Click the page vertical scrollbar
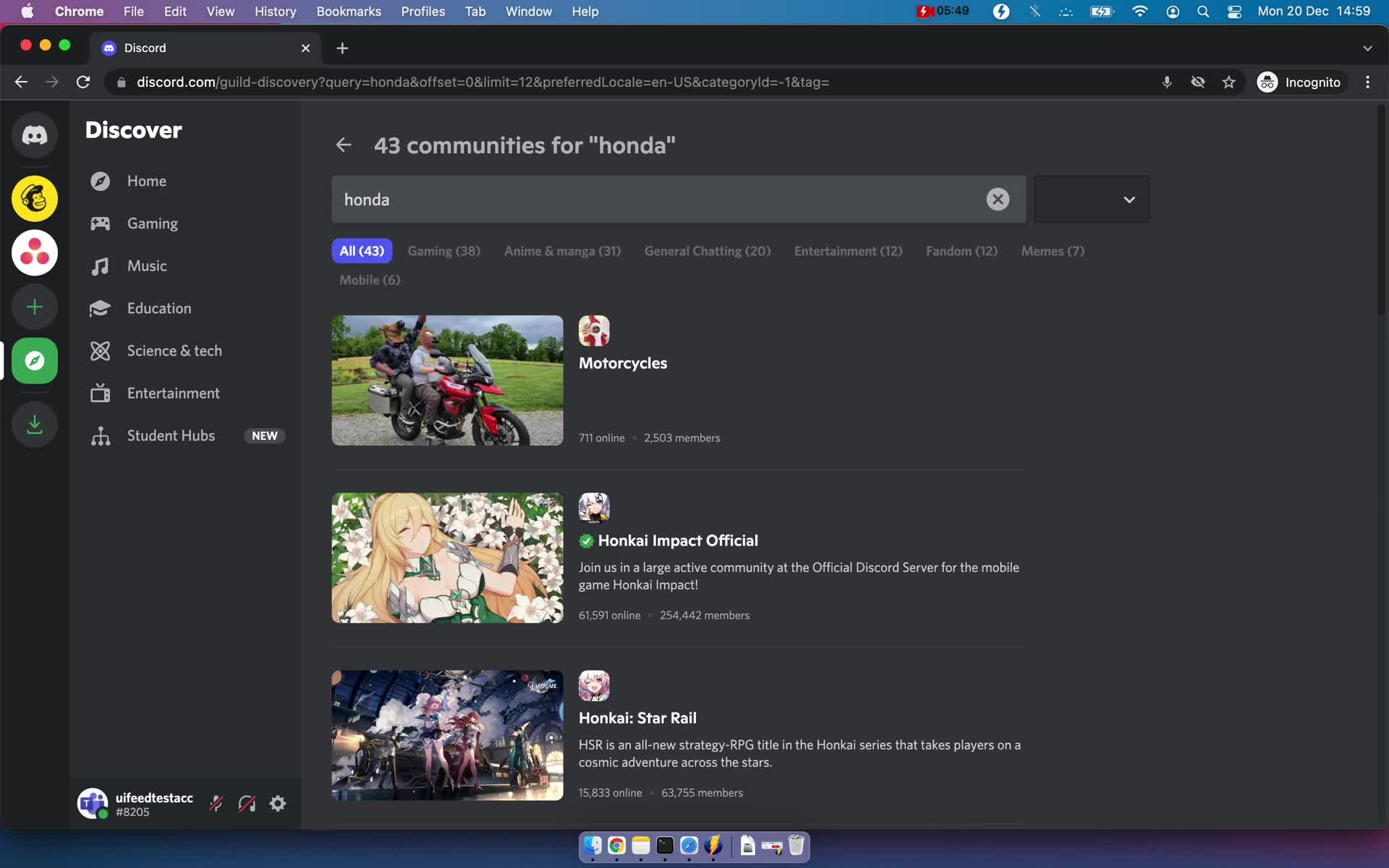Screen dimensions: 1389x868 pyautogui.click(x=1380, y=210)
